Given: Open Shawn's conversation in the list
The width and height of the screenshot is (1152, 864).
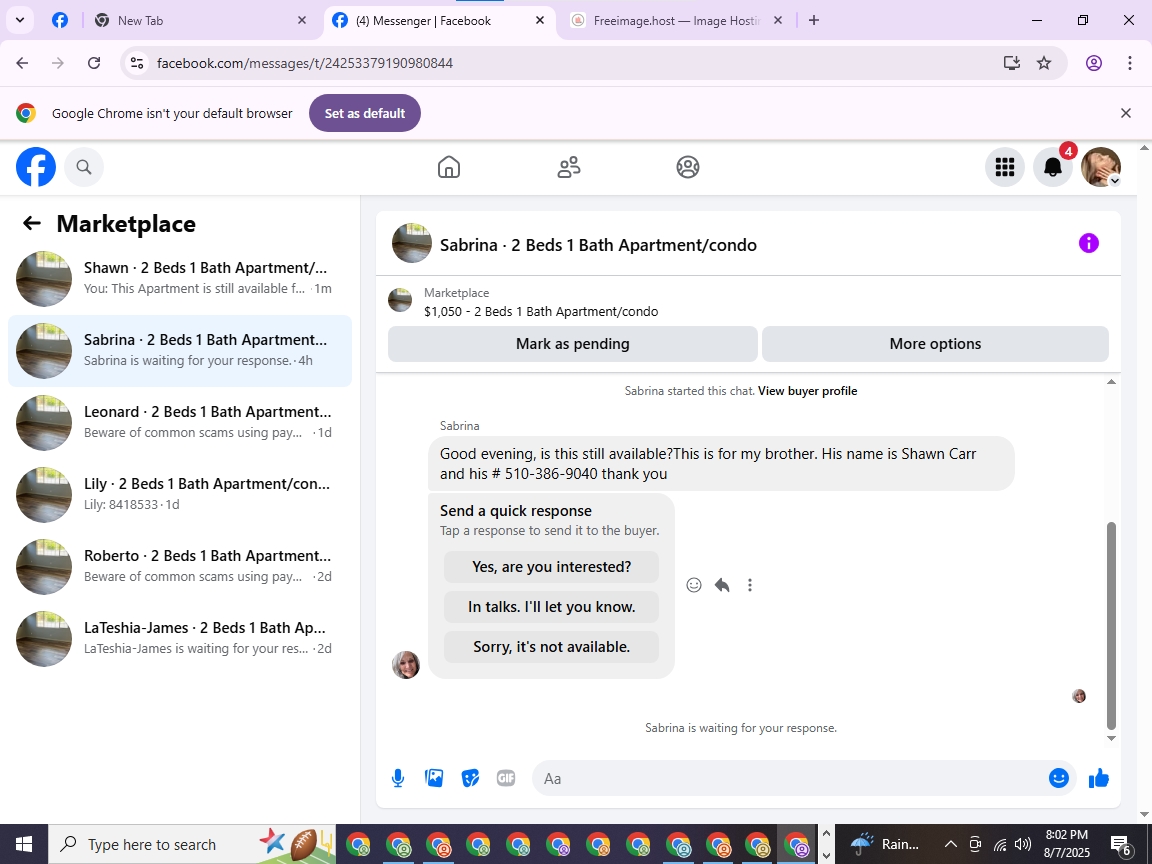Looking at the screenshot, I should pyautogui.click(x=180, y=278).
